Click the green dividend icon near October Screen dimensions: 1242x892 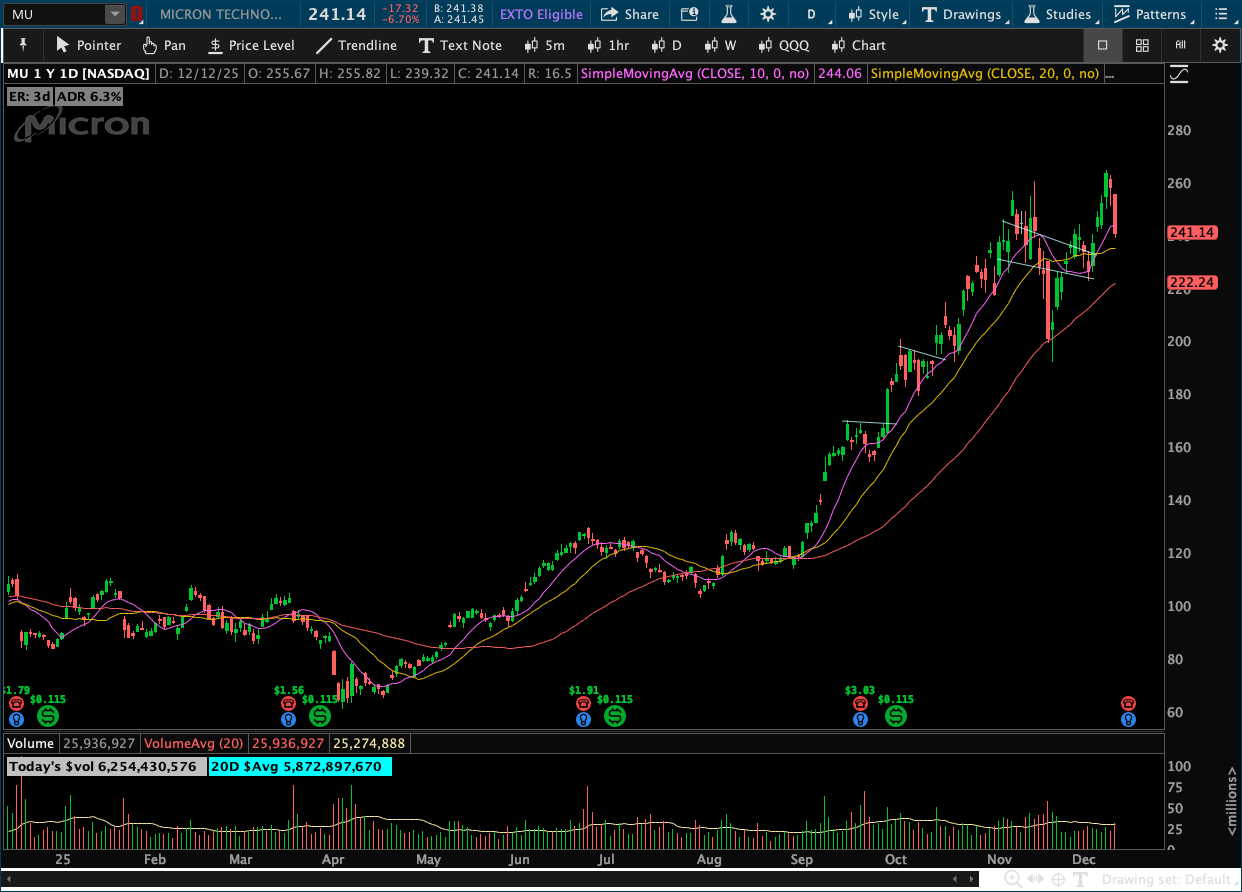click(896, 716)
